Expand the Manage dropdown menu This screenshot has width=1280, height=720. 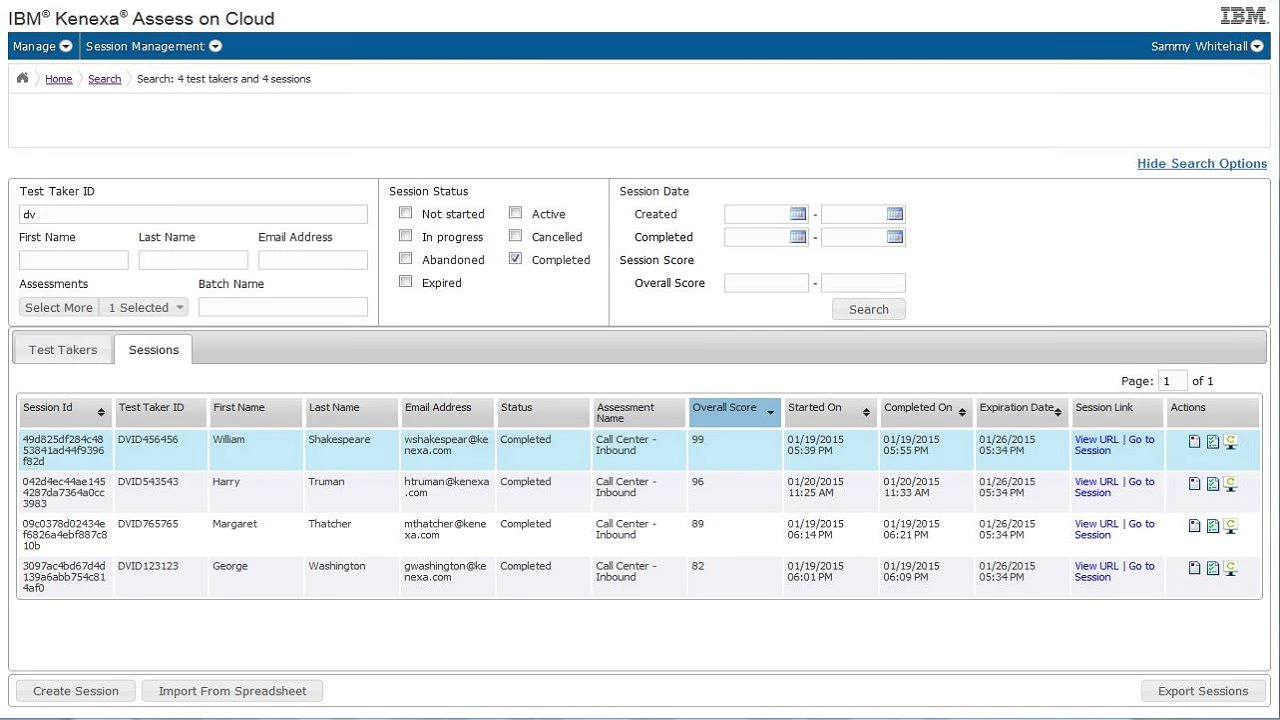tap(43, 46)
